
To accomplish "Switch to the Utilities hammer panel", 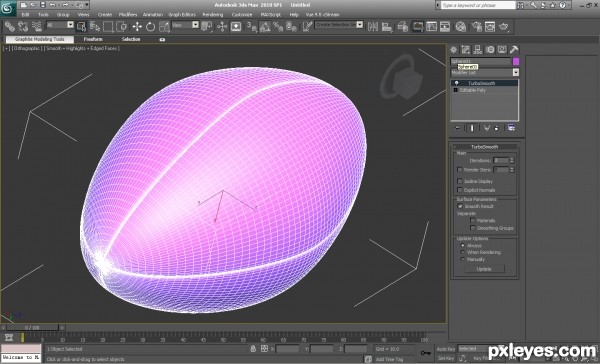I will (514, 50).
